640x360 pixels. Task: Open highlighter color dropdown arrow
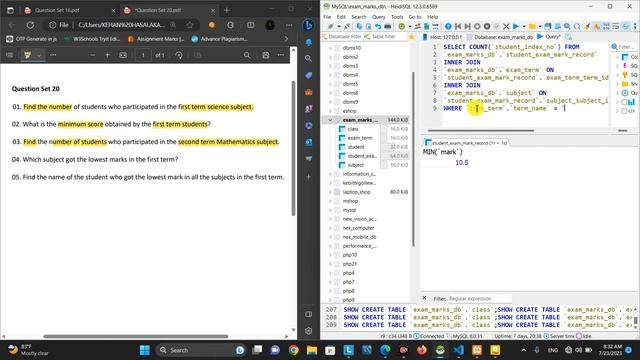[x=39, y=55]
